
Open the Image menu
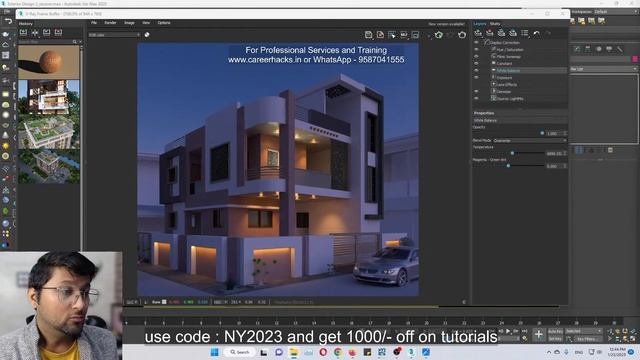129,23
